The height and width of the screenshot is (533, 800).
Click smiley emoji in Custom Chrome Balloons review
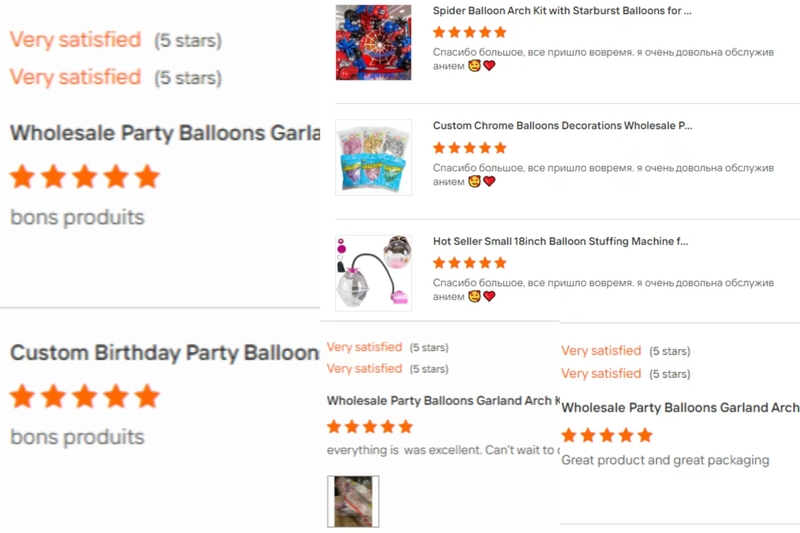475,181
